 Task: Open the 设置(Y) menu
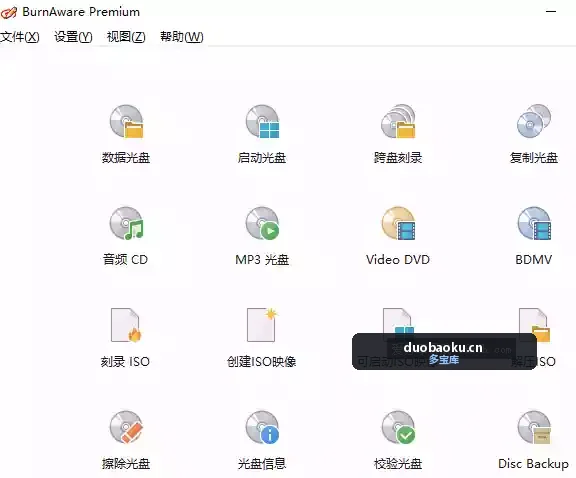coord(73,37)
